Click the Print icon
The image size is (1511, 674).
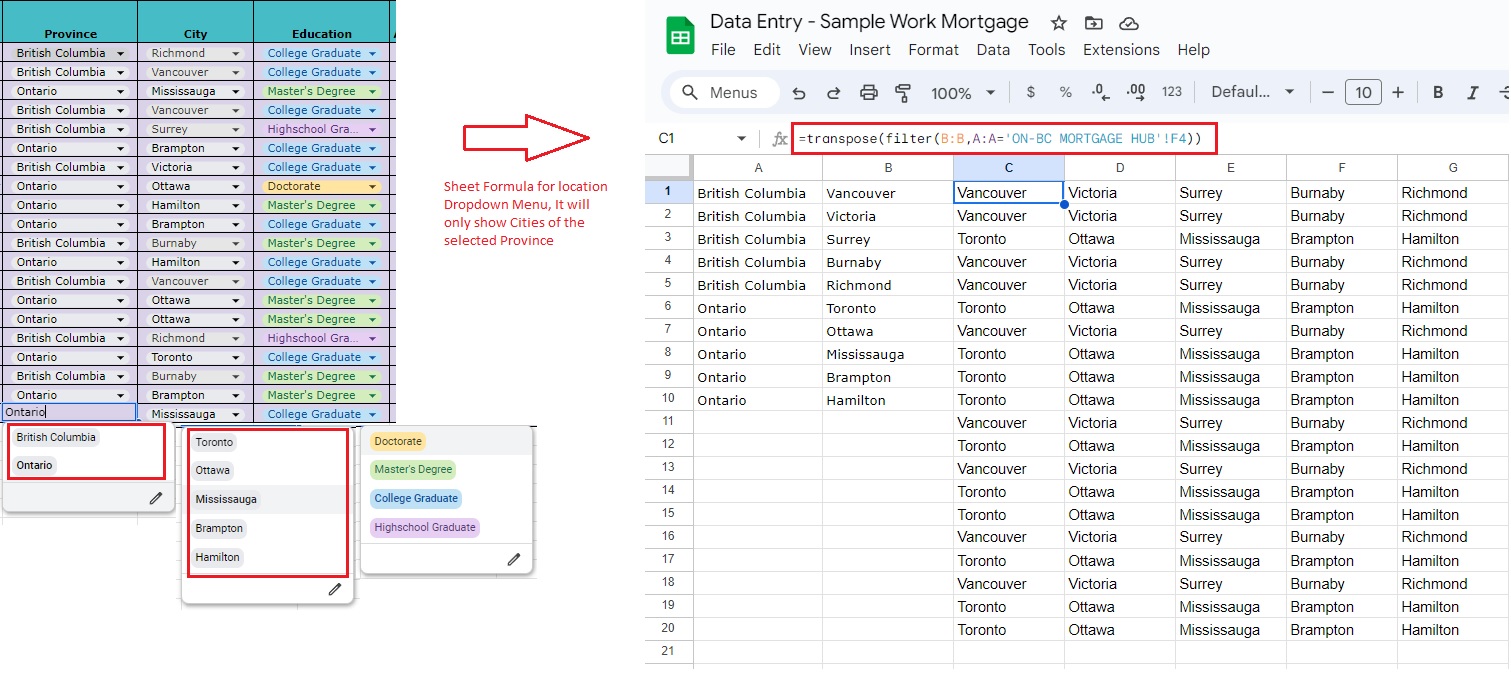tap(868, 93)
